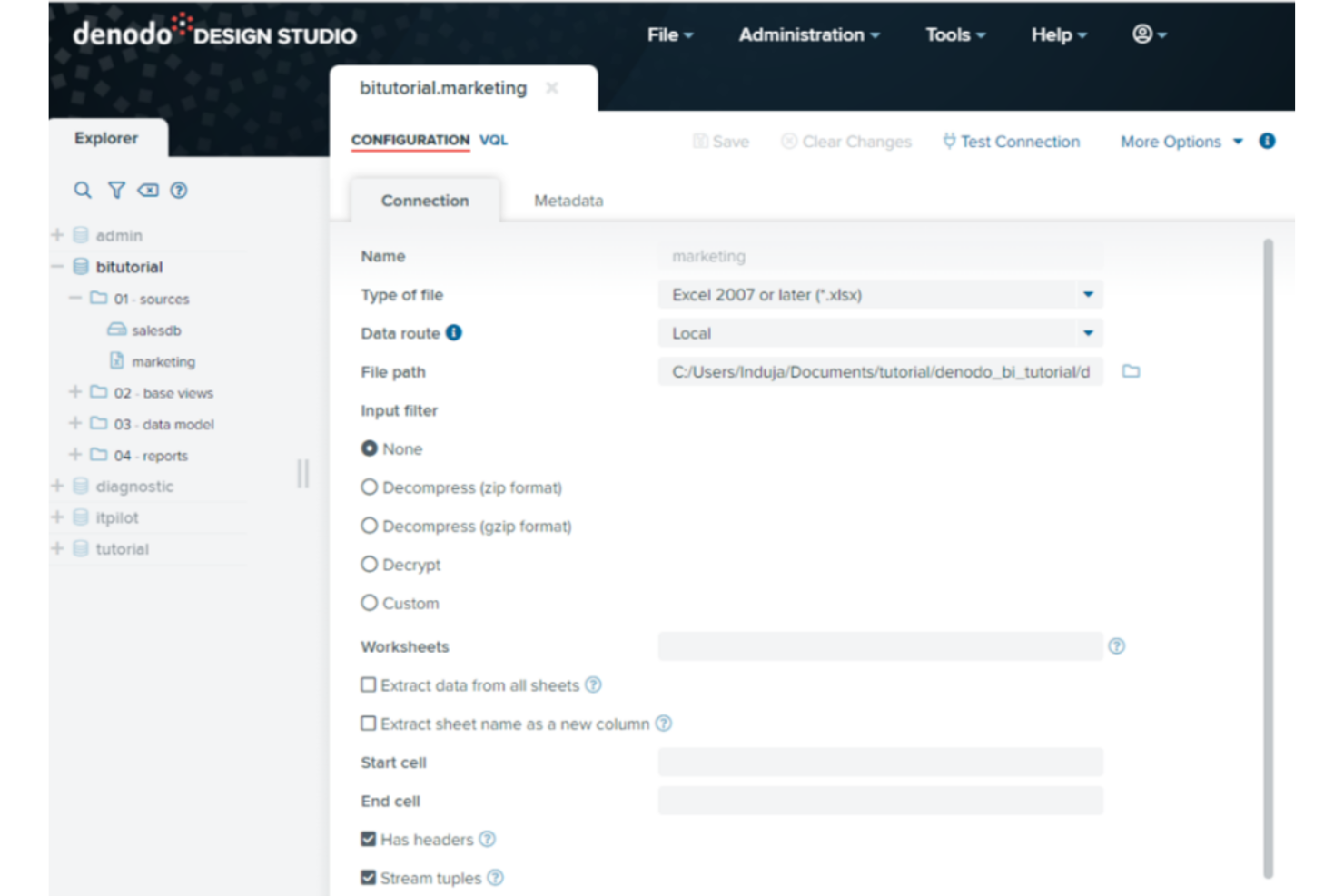Expand the admin database node
Image resolution: width=1344 pixels, height=896 pixels.
(58, 235)
